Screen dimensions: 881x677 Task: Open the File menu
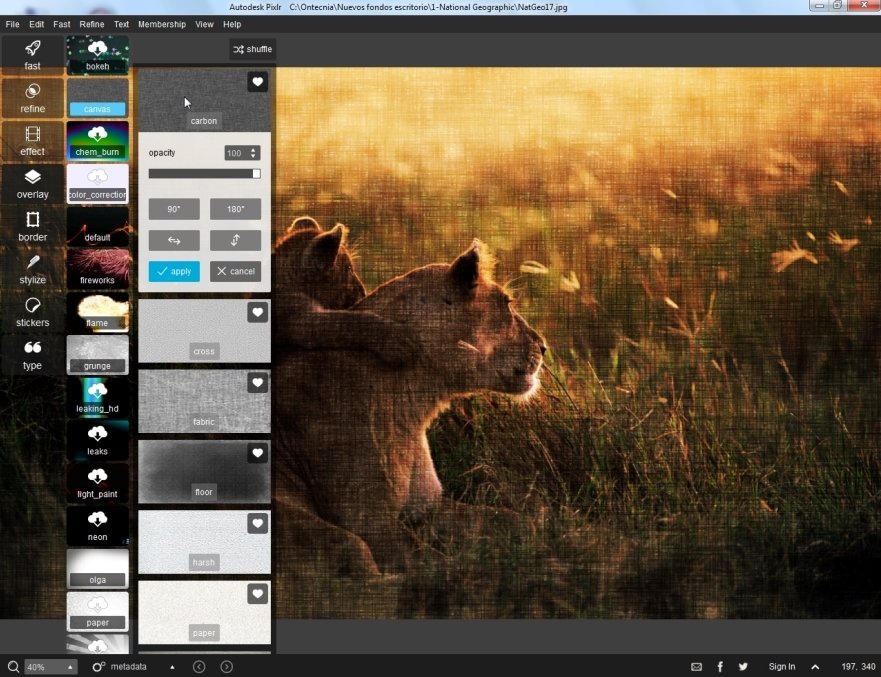tap(12, 24)
